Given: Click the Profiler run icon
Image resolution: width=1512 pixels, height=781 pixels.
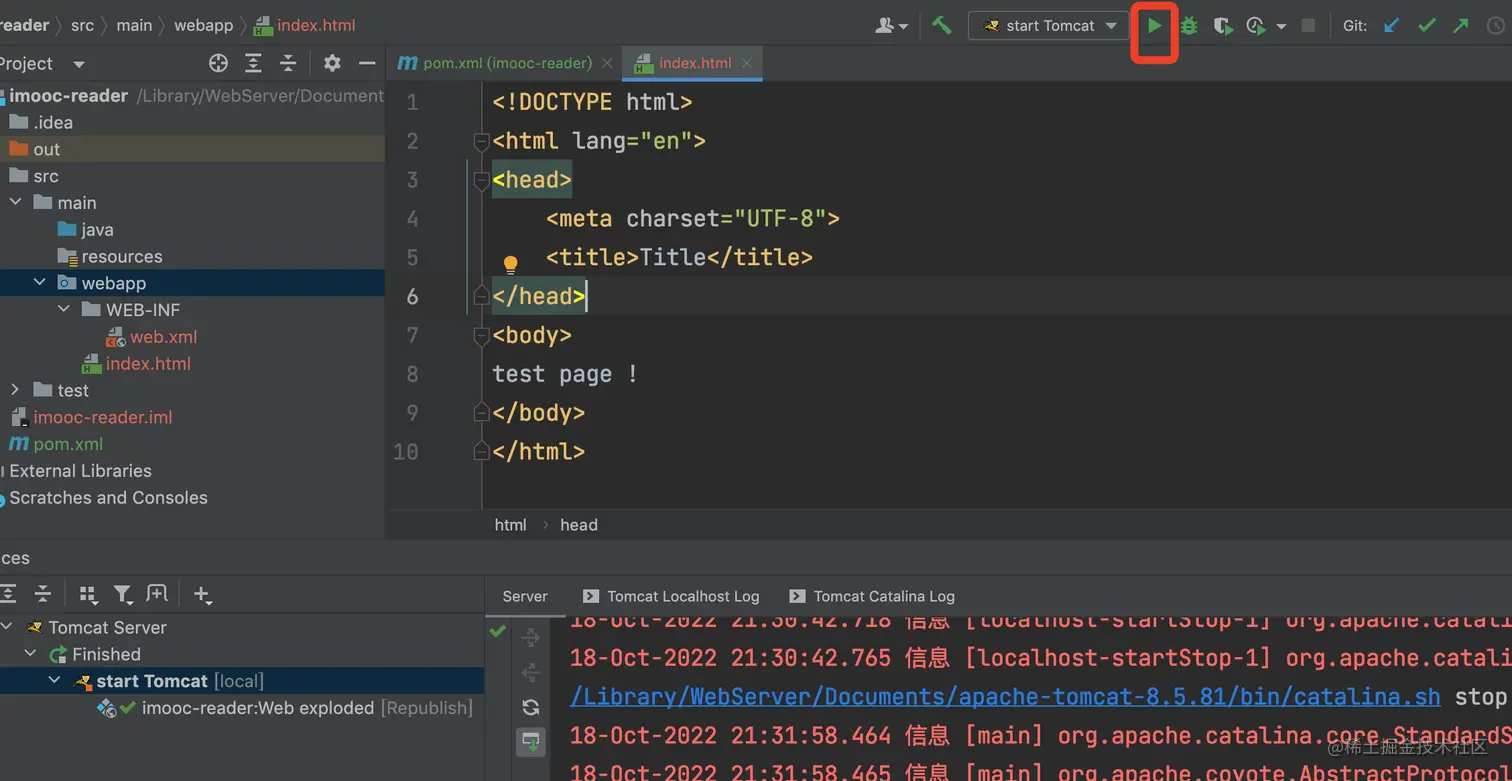Looking at the screenshot, I should [x=1256, y=26].
